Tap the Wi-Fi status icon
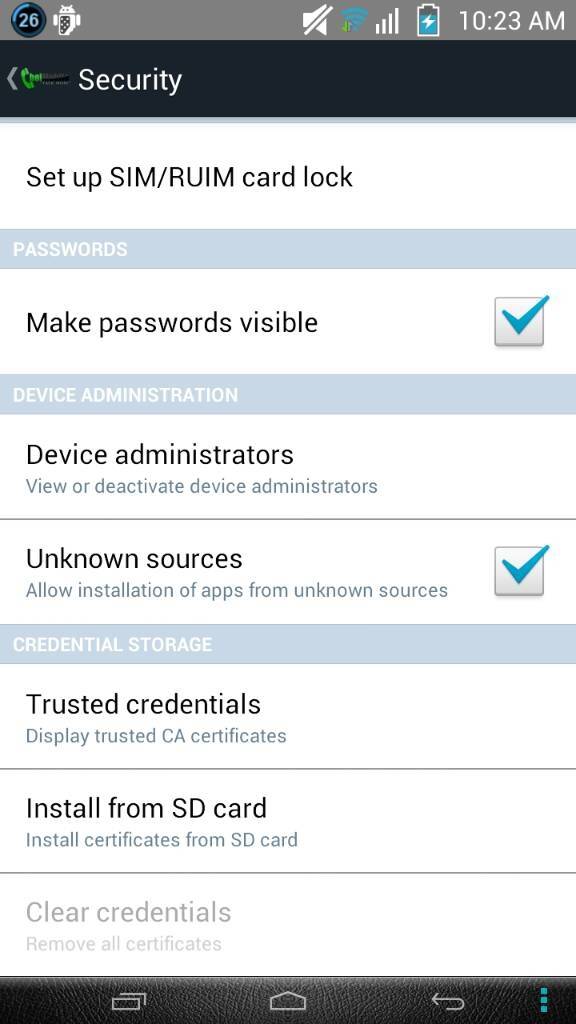This screenshot has width=576, height=1024. pos(354,21)
